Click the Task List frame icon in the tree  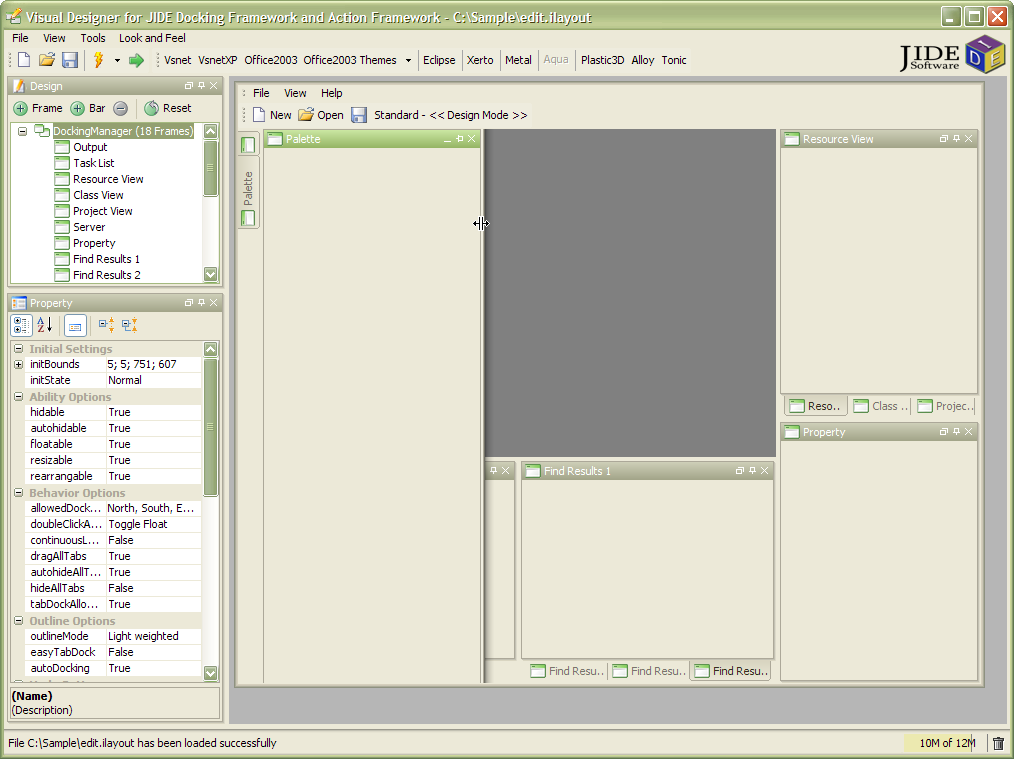(62, 164)
